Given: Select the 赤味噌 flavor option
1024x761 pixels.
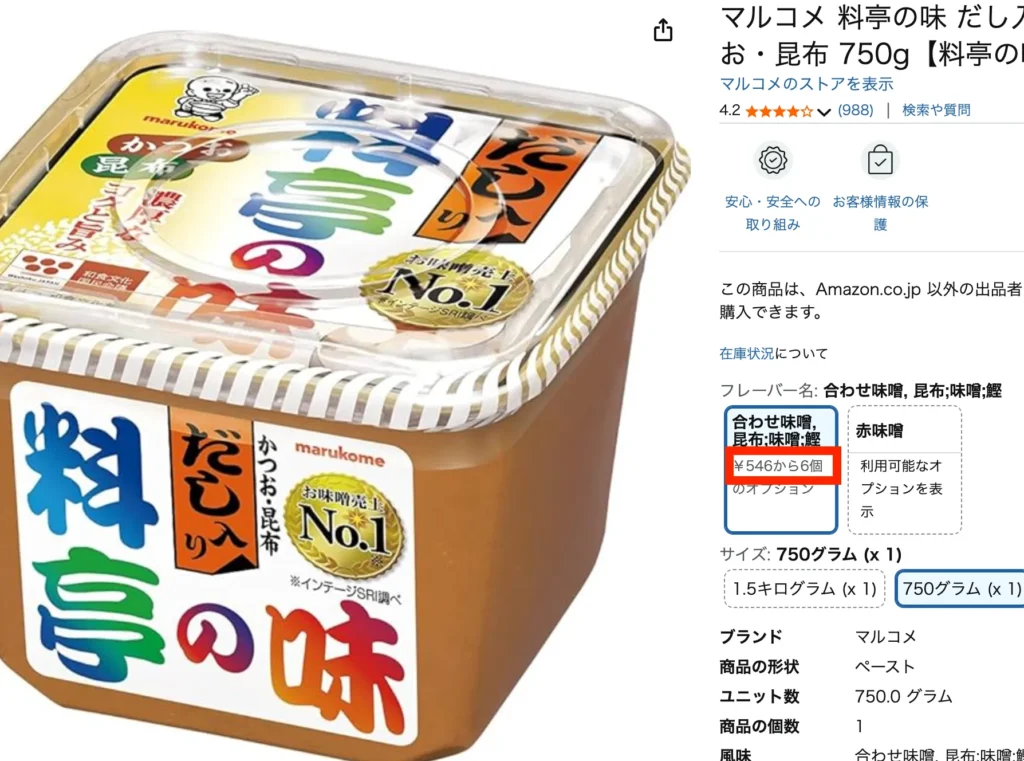Looking at the screenshot, I should coord(904,470).
